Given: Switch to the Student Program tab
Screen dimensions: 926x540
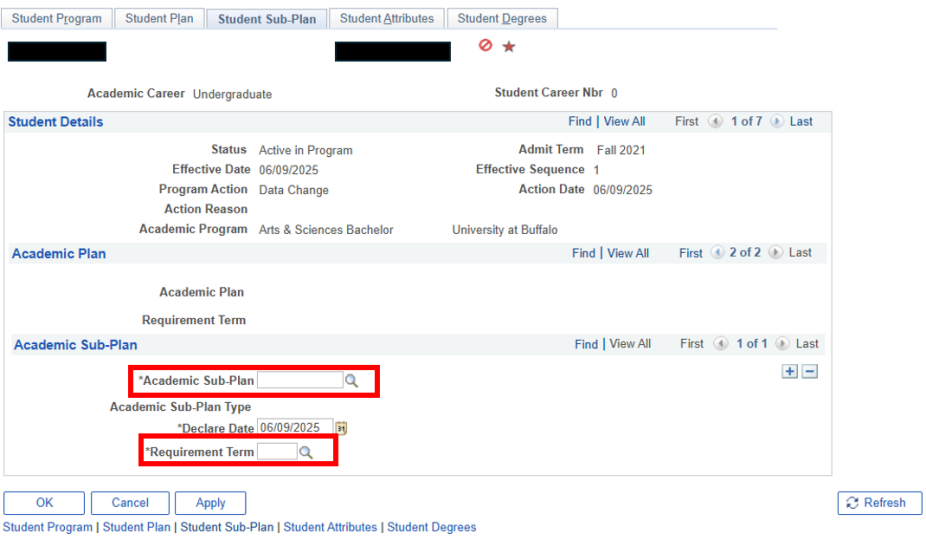Looking at the screenshot, I should pos(57,18).
